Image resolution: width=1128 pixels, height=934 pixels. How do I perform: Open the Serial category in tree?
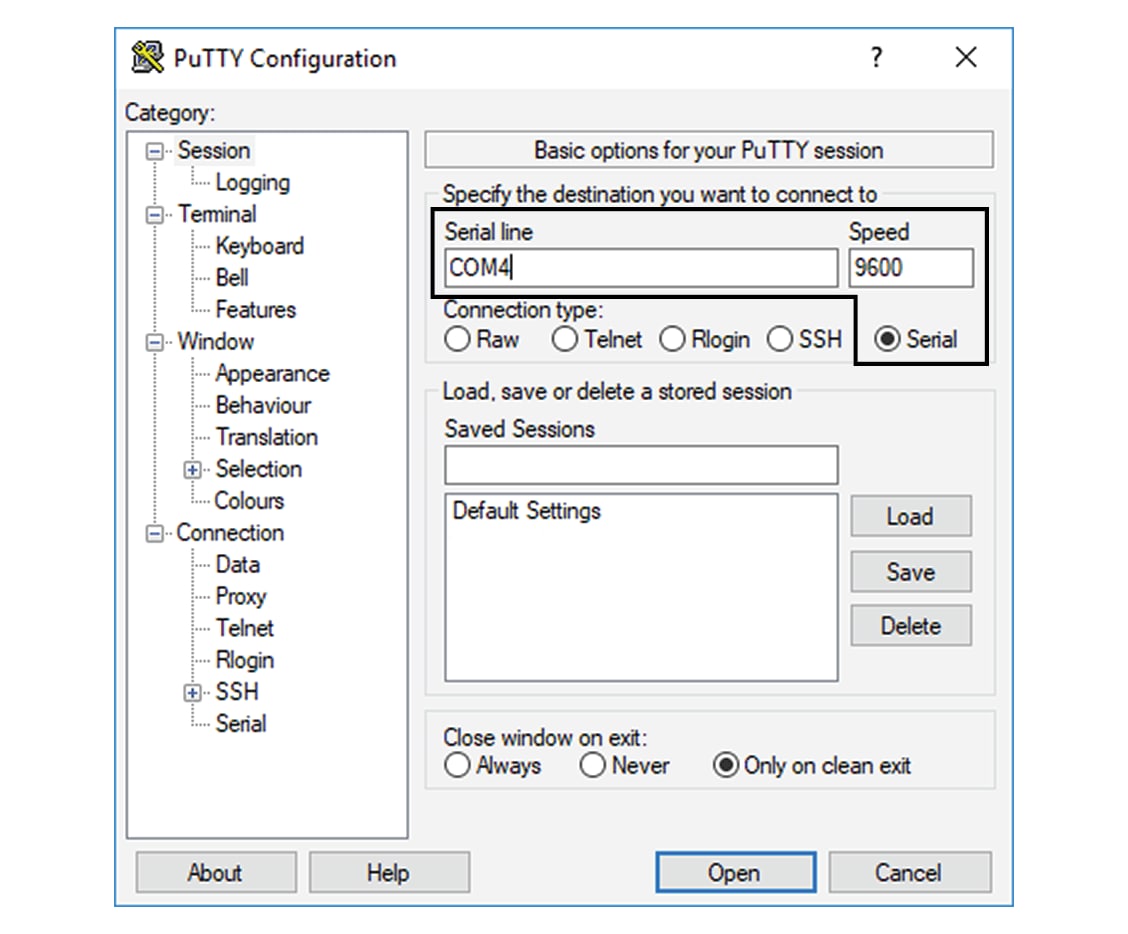click(x=240, y=723)
